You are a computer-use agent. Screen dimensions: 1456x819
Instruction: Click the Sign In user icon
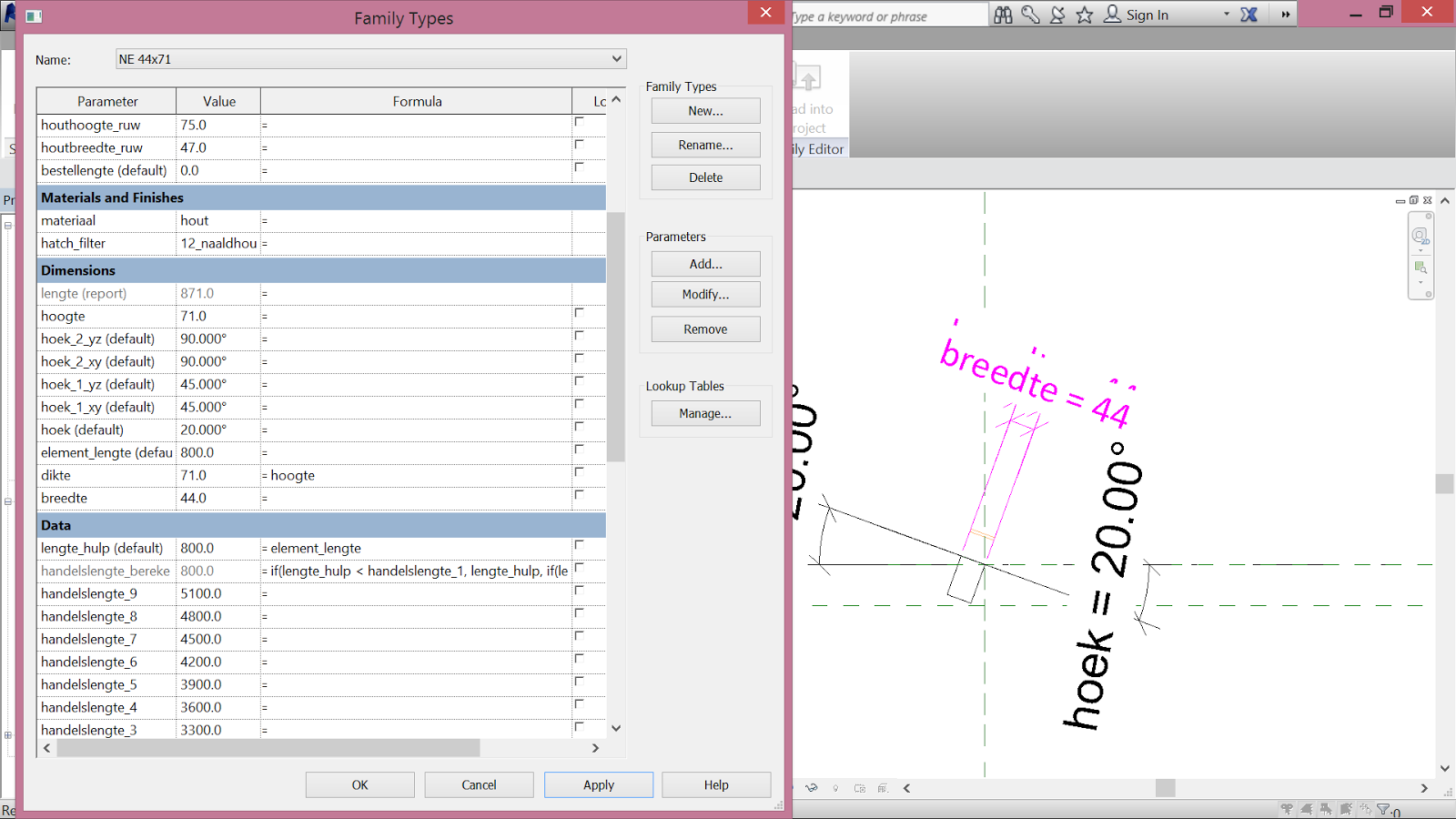click(1112, 15)
